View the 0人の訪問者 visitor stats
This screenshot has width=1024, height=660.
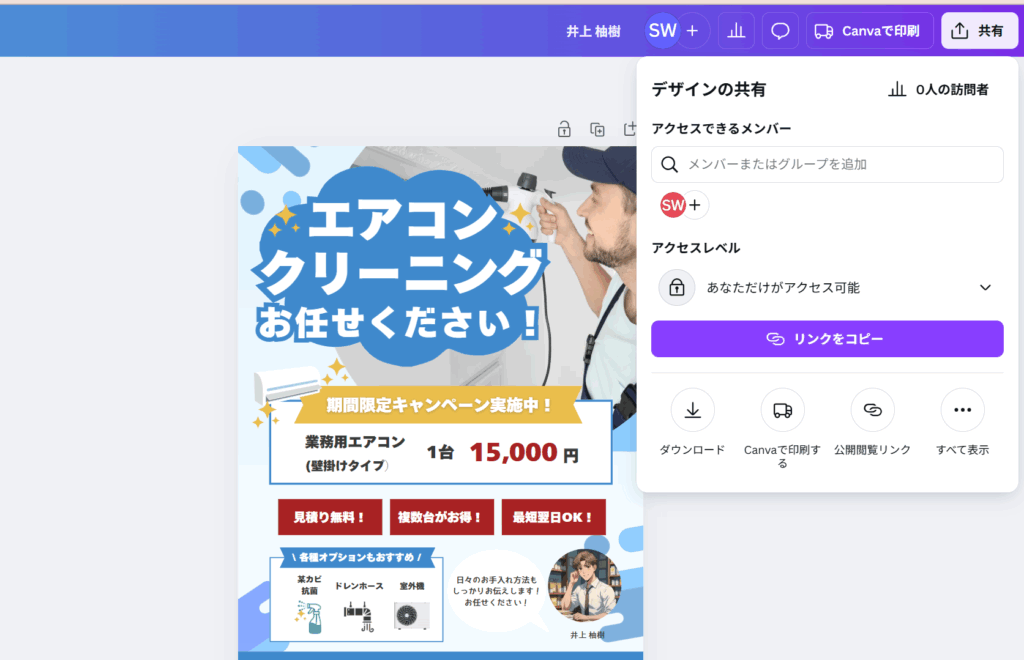[938, 89]
